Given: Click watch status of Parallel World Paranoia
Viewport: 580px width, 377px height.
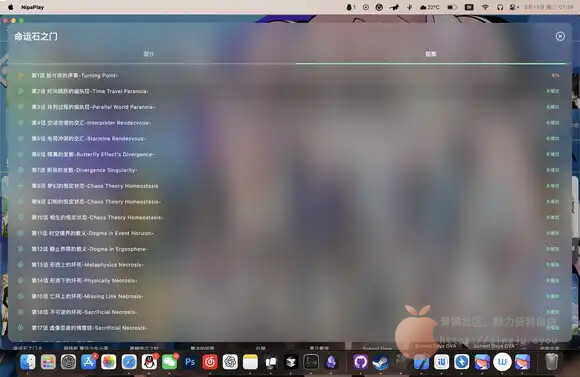Looking at the screenshot, I should (x=553, y=107).
